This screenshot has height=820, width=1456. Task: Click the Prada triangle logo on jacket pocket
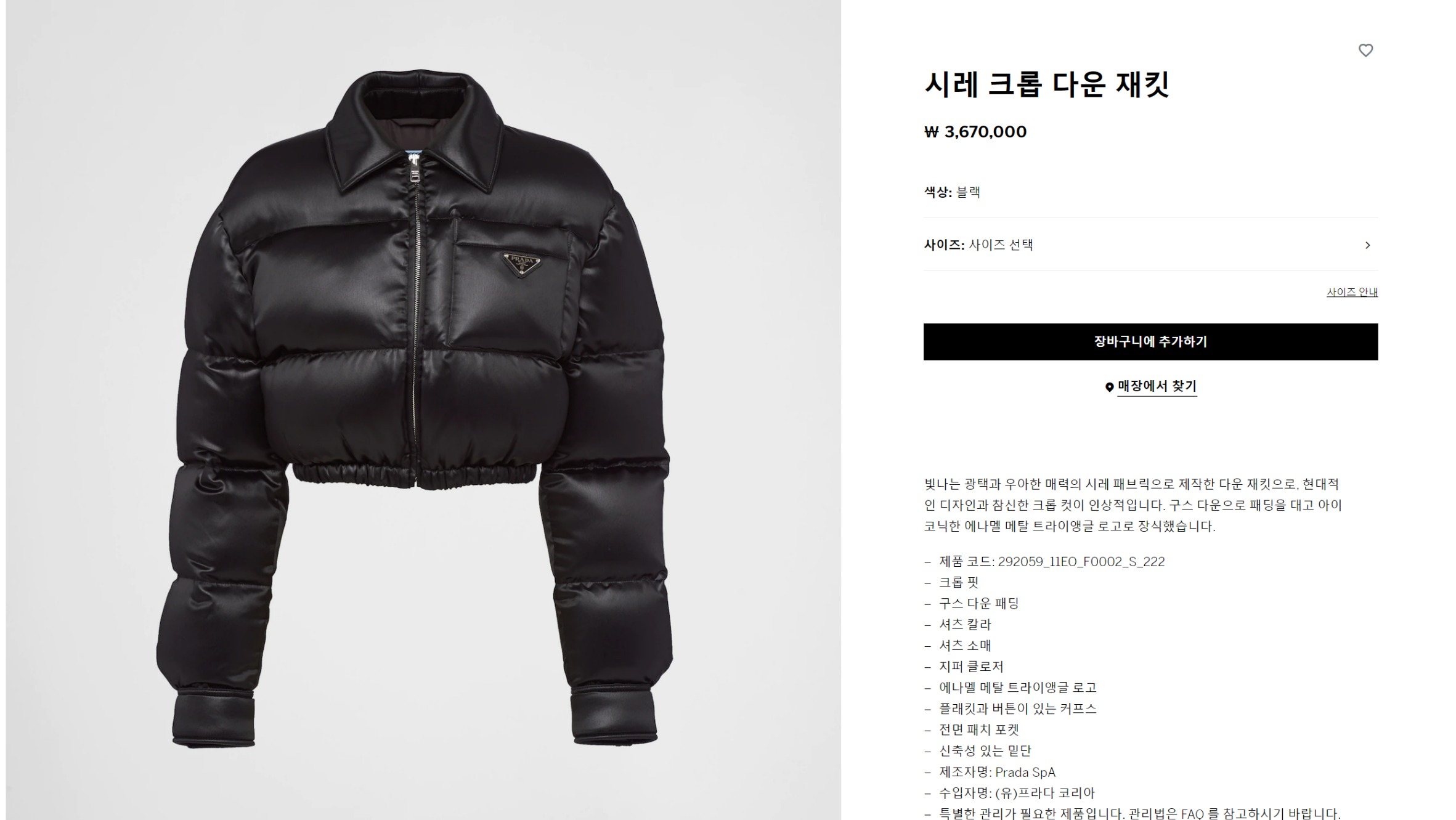[x=521, y=263]
